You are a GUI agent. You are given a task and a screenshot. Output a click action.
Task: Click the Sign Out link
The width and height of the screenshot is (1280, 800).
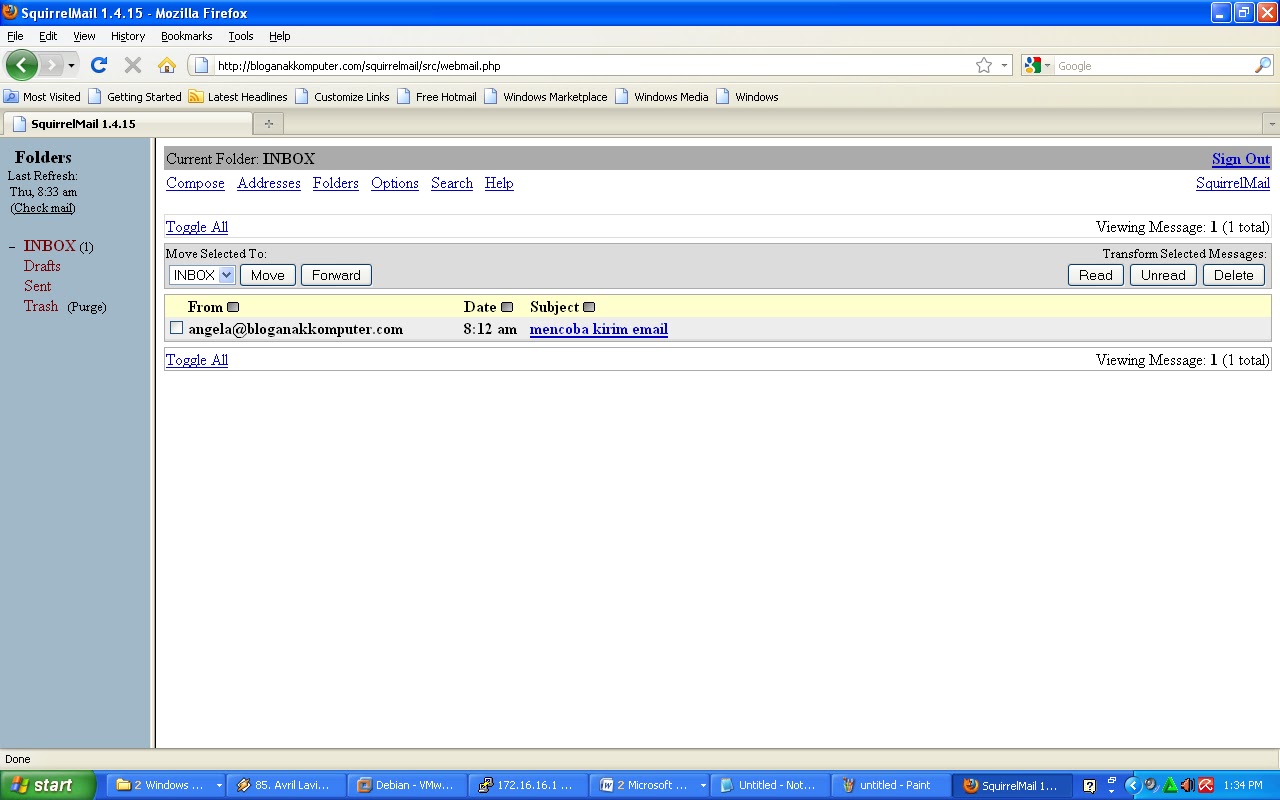(x=1241, y=159)
